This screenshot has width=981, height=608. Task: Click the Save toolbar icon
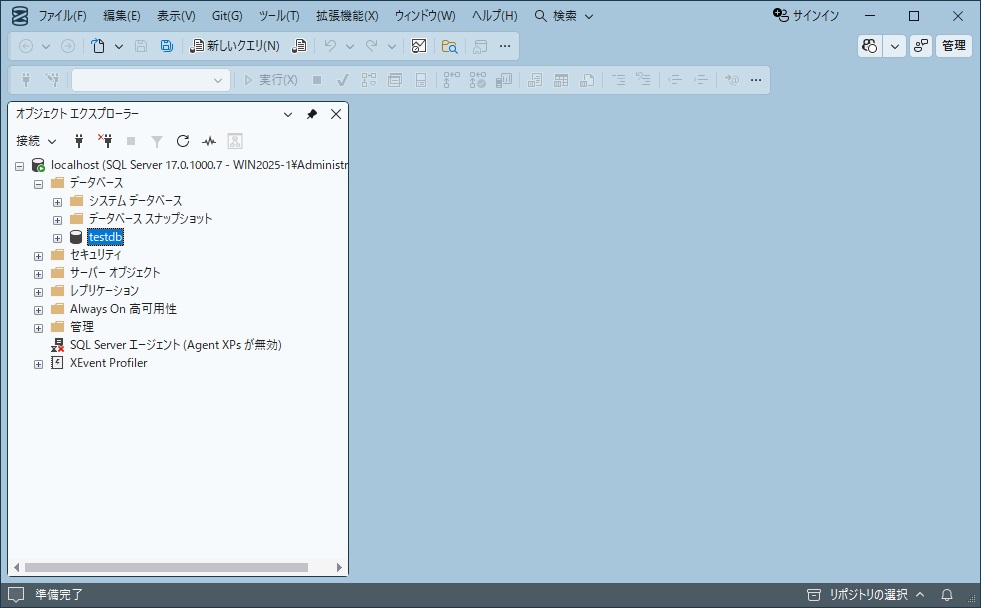(x=140, y=45)
